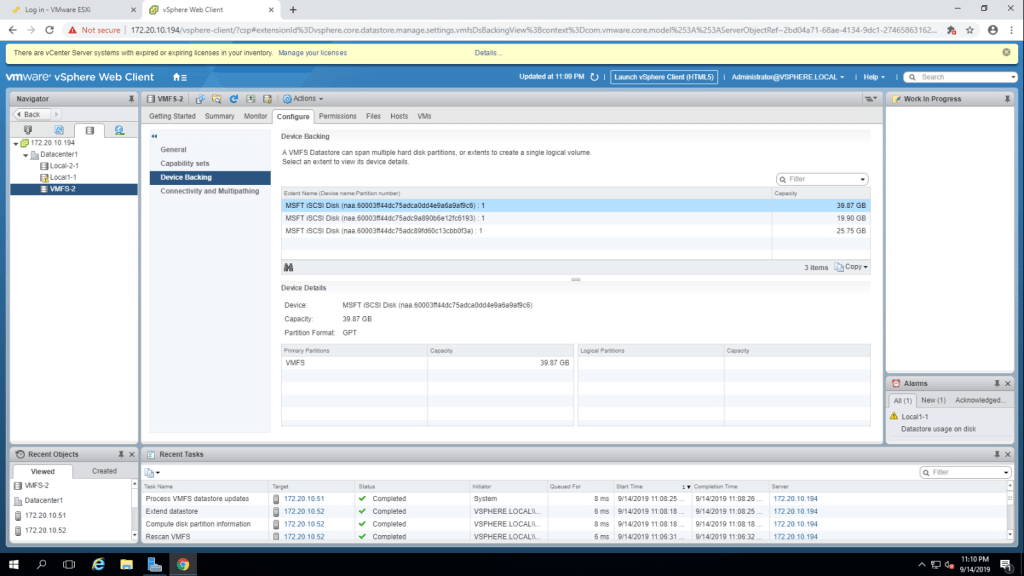
Task: Switch navigator to Hosts and Clusters view
Action: 28,130
